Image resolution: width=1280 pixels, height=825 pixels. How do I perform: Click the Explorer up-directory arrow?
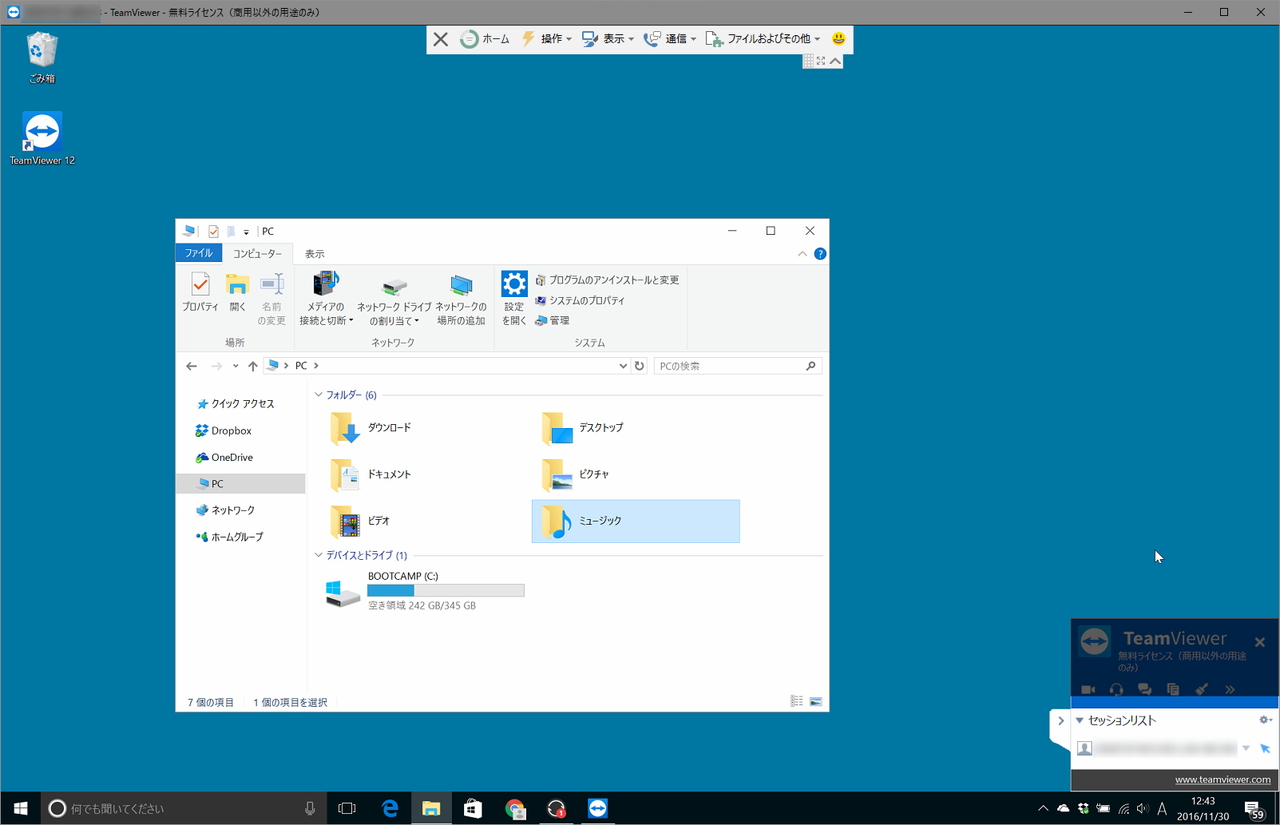(x=253, y=366)
